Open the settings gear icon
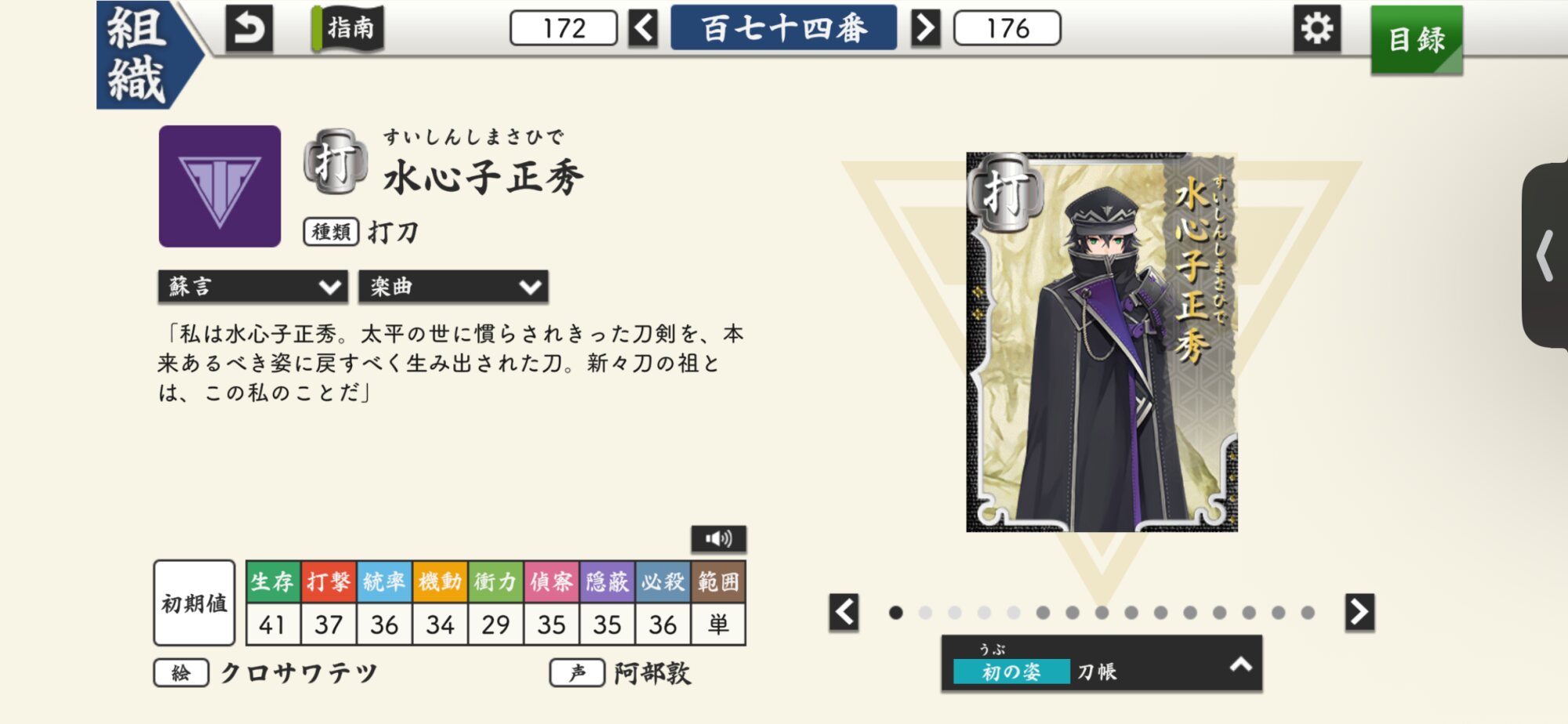The height and width of the screenshot is (724, 1568). pyautogui.click(x=1317, y=29)
